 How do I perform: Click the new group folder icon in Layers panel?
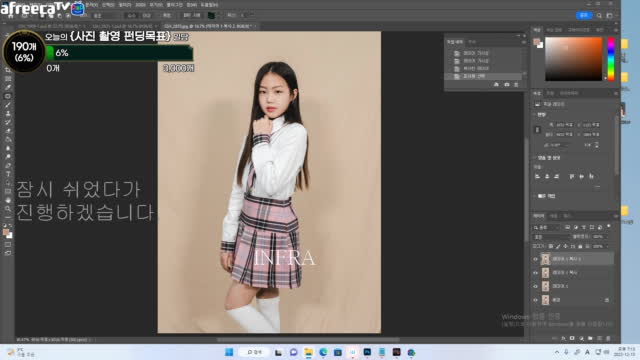(x=590, y=338)
